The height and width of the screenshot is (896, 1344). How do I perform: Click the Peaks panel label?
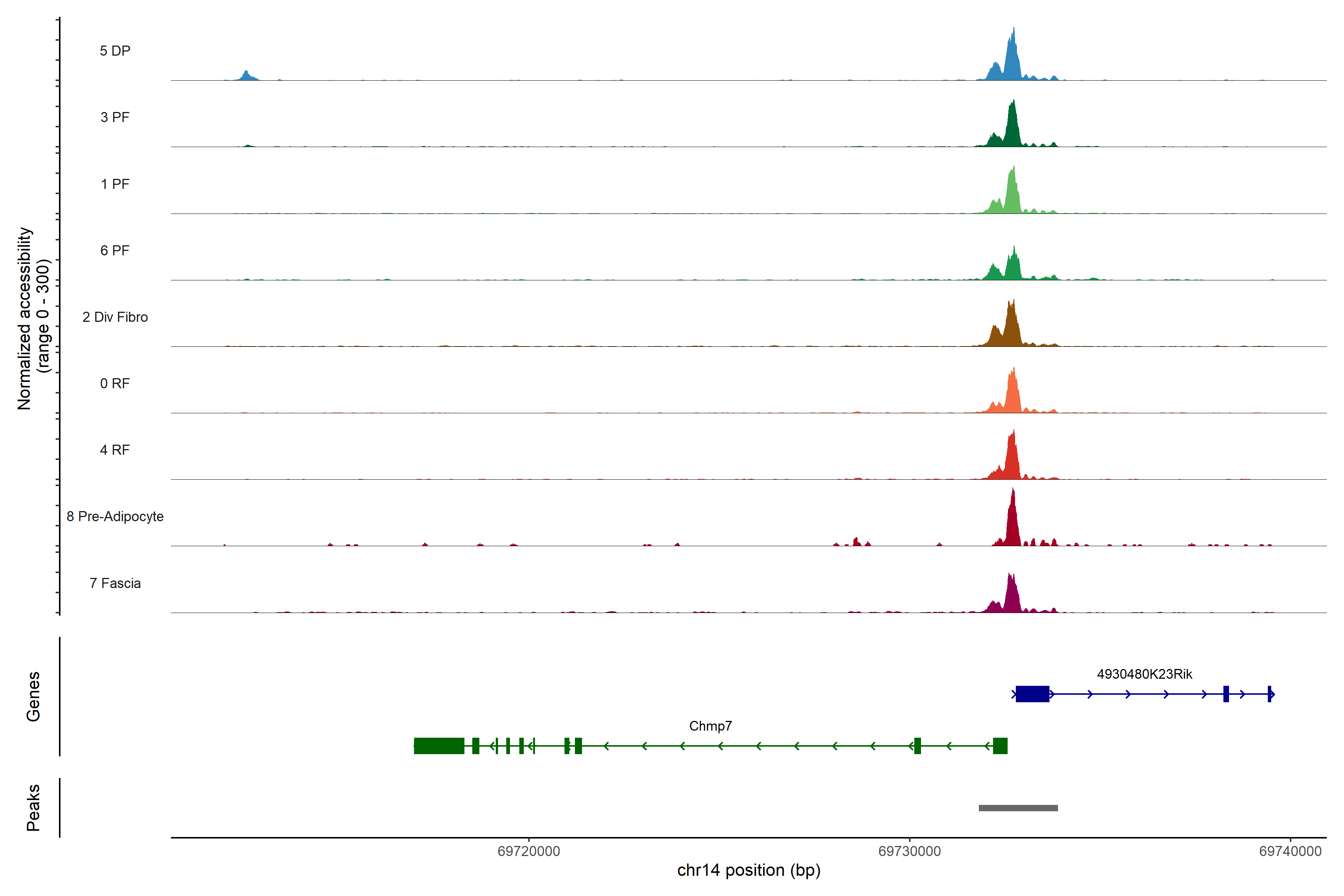coord(33,808)
